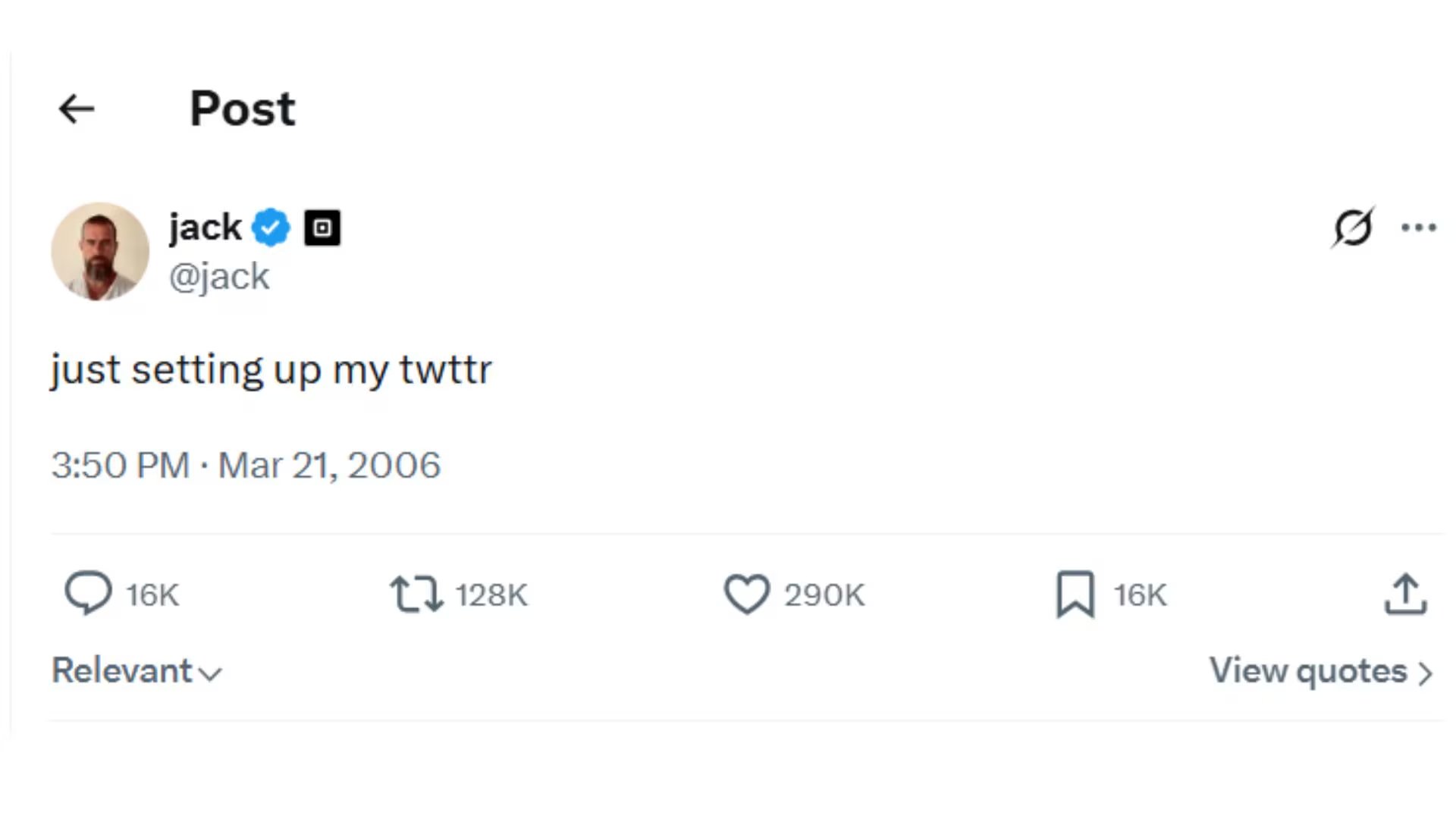Click the 3:50 PM Mar 21, 2006 timestamp

(x=246, y=465)
